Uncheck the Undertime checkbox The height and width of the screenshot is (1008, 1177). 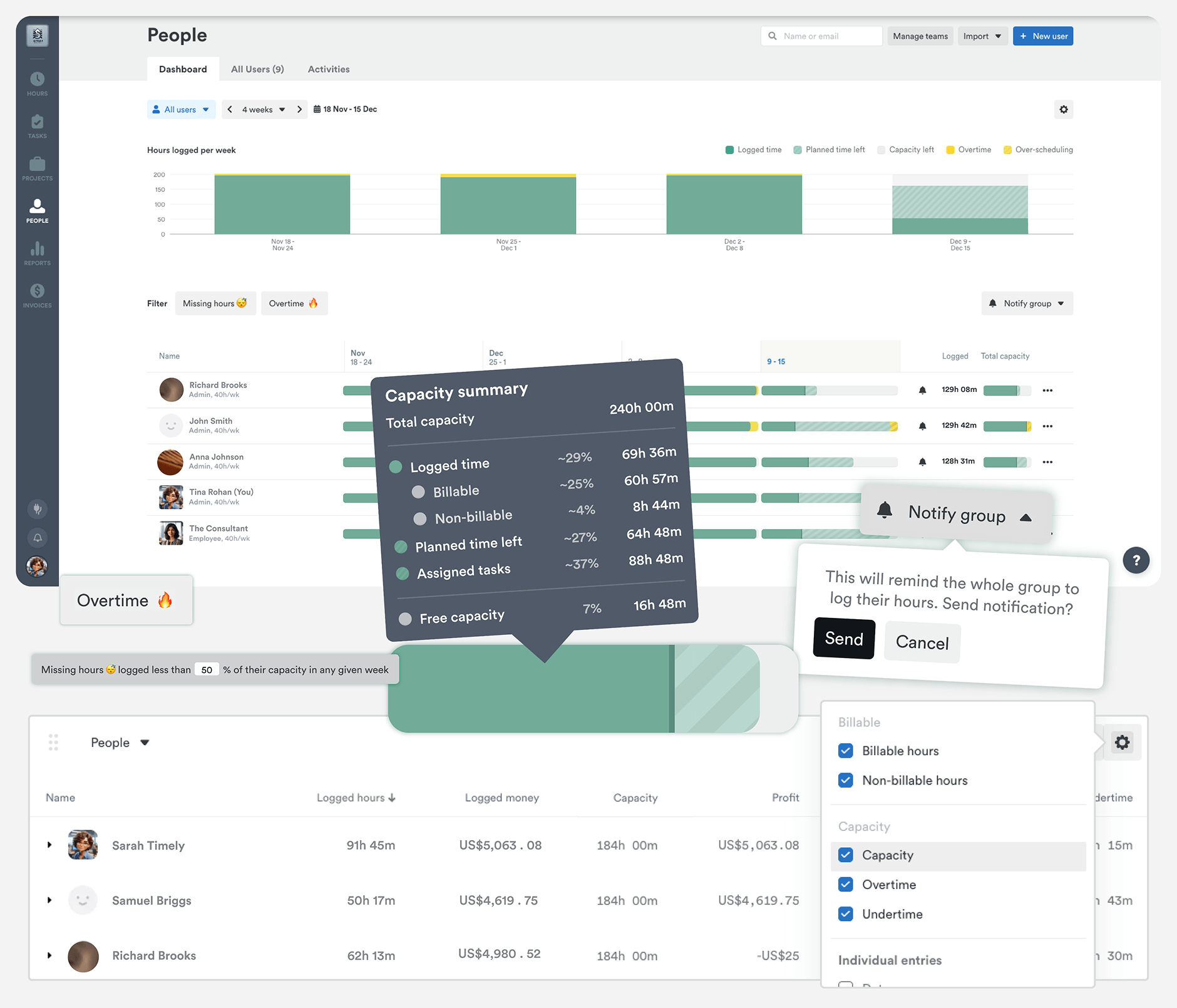click(x=845, y=914)
